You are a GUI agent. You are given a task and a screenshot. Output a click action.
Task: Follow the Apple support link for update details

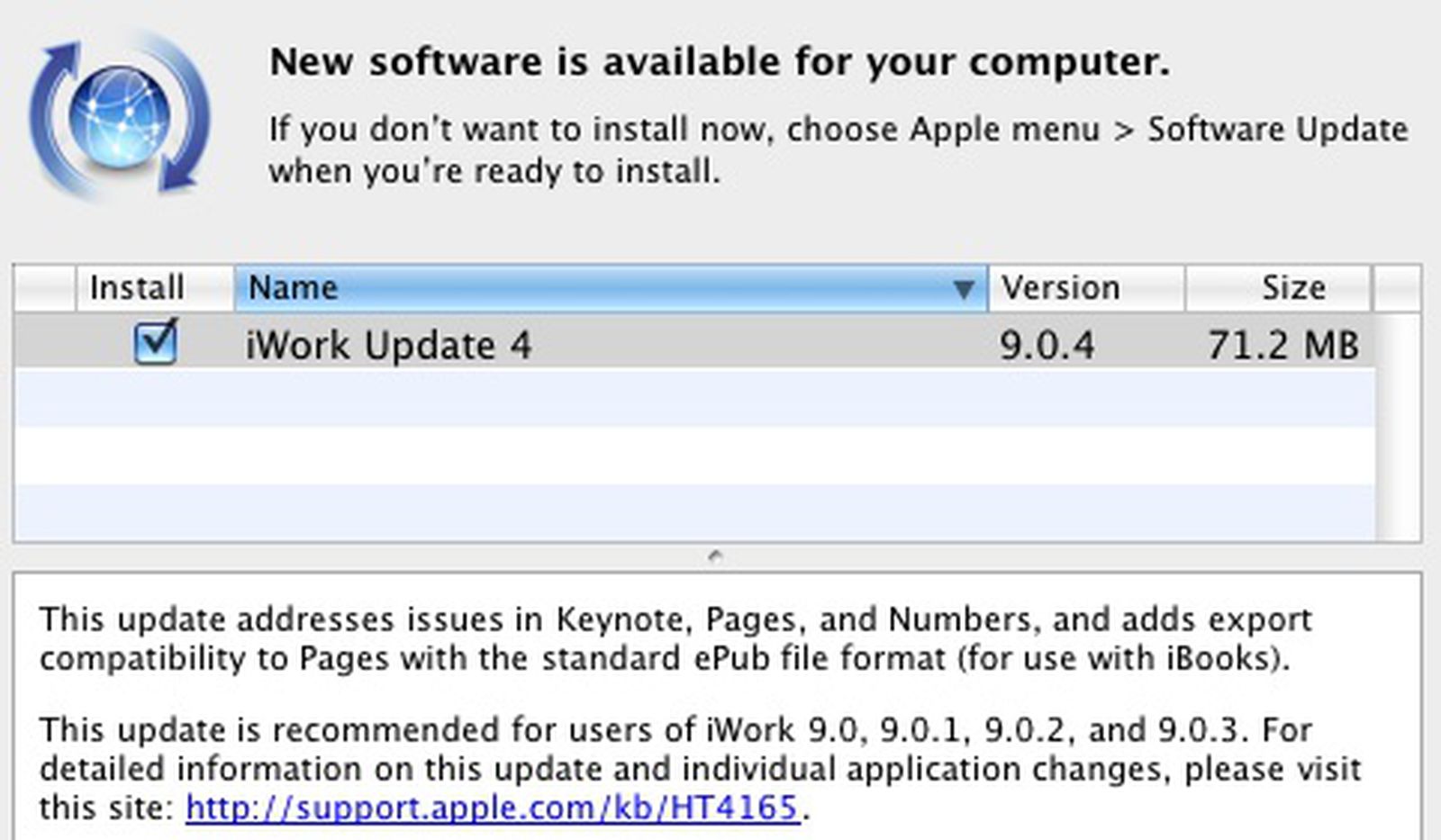[494, 808]
